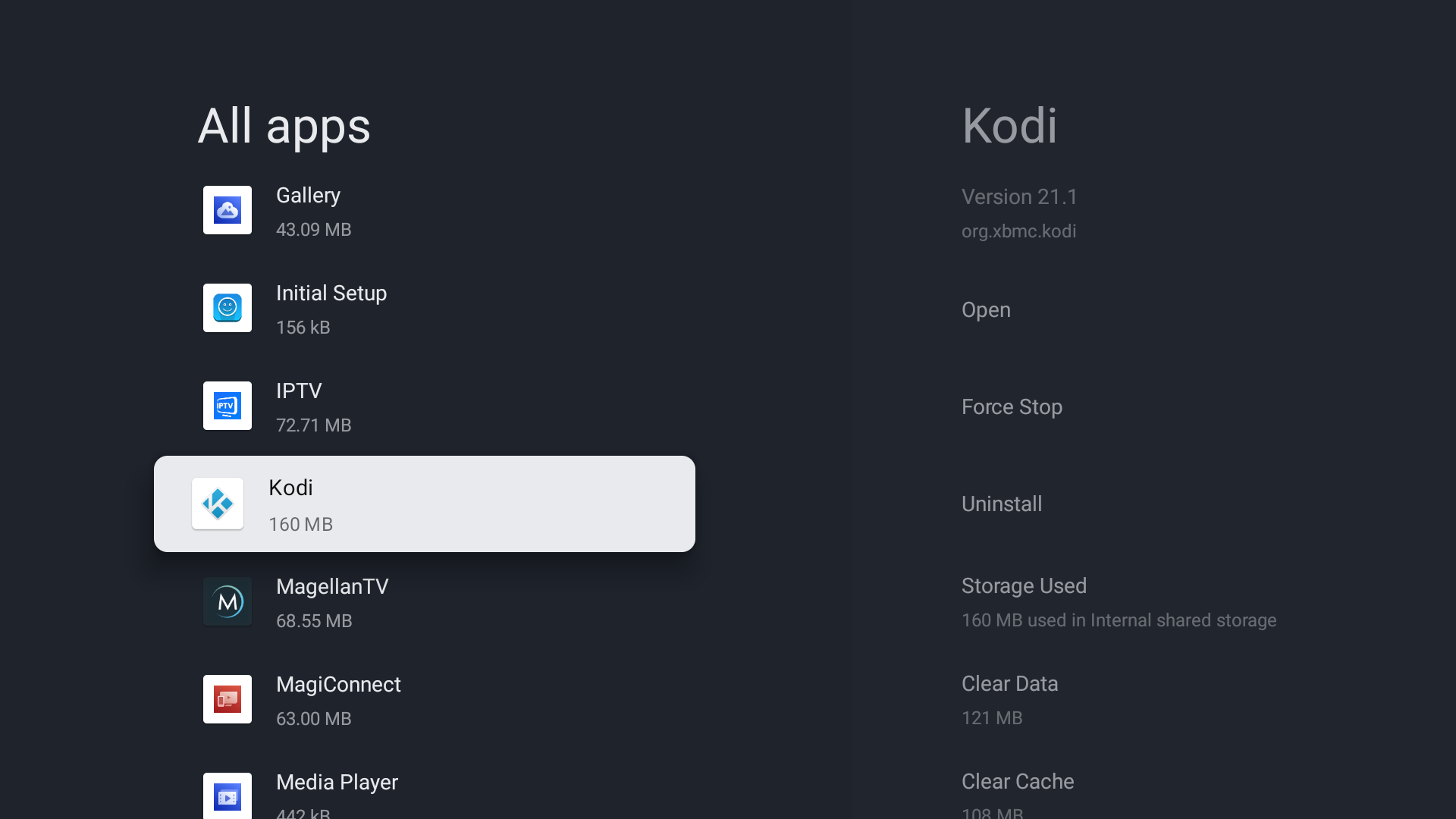Open Storage Used details

1118,602
